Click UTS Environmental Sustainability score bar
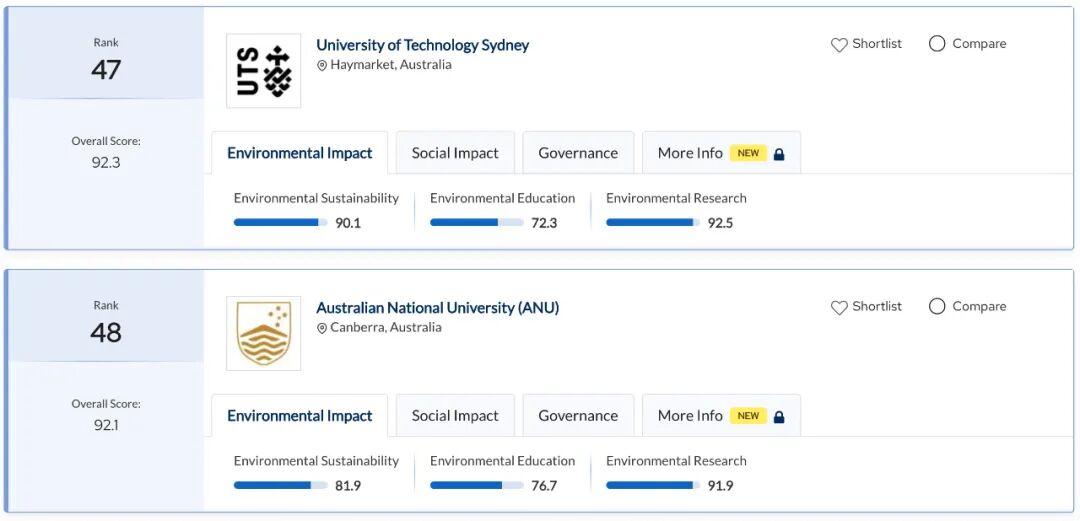This screenshot has height=521, width=1080. 280,222
